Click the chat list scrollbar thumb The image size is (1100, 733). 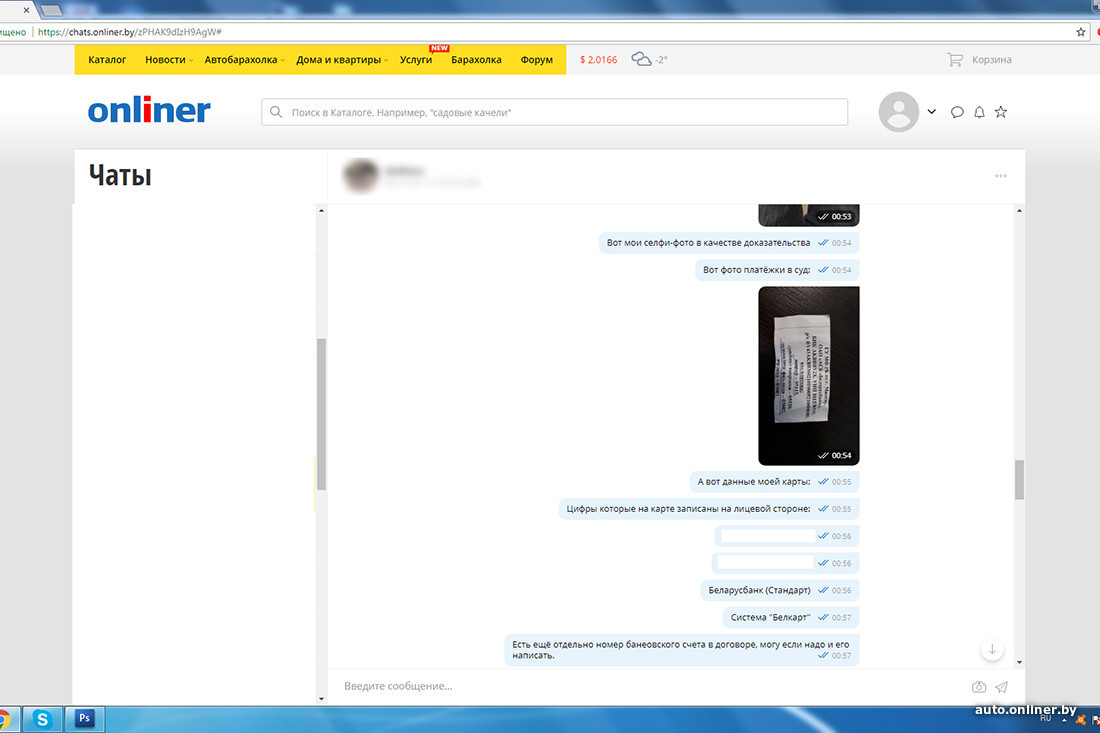pos(321,414)
